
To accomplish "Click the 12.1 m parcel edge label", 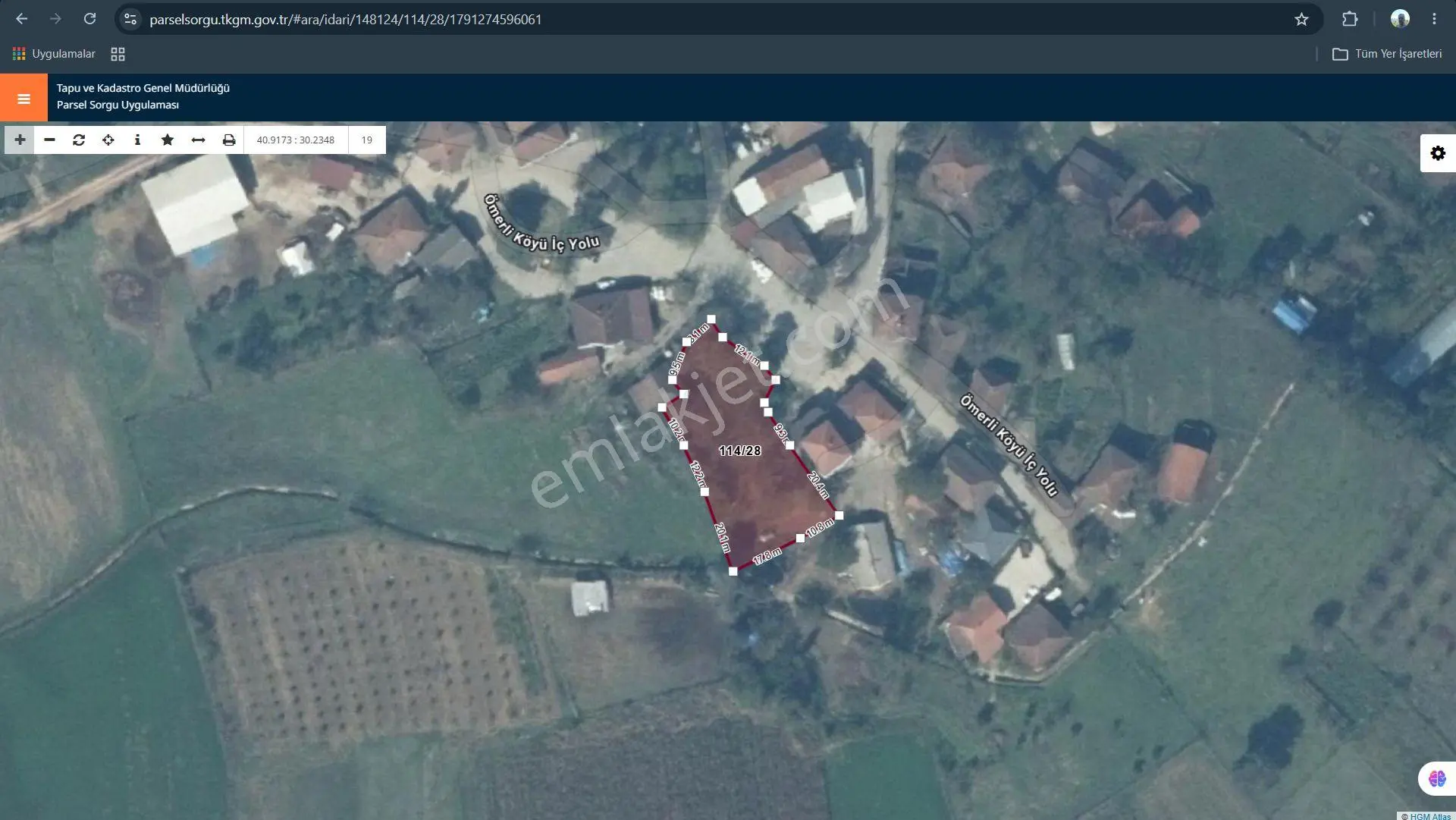I will (747, 355).
